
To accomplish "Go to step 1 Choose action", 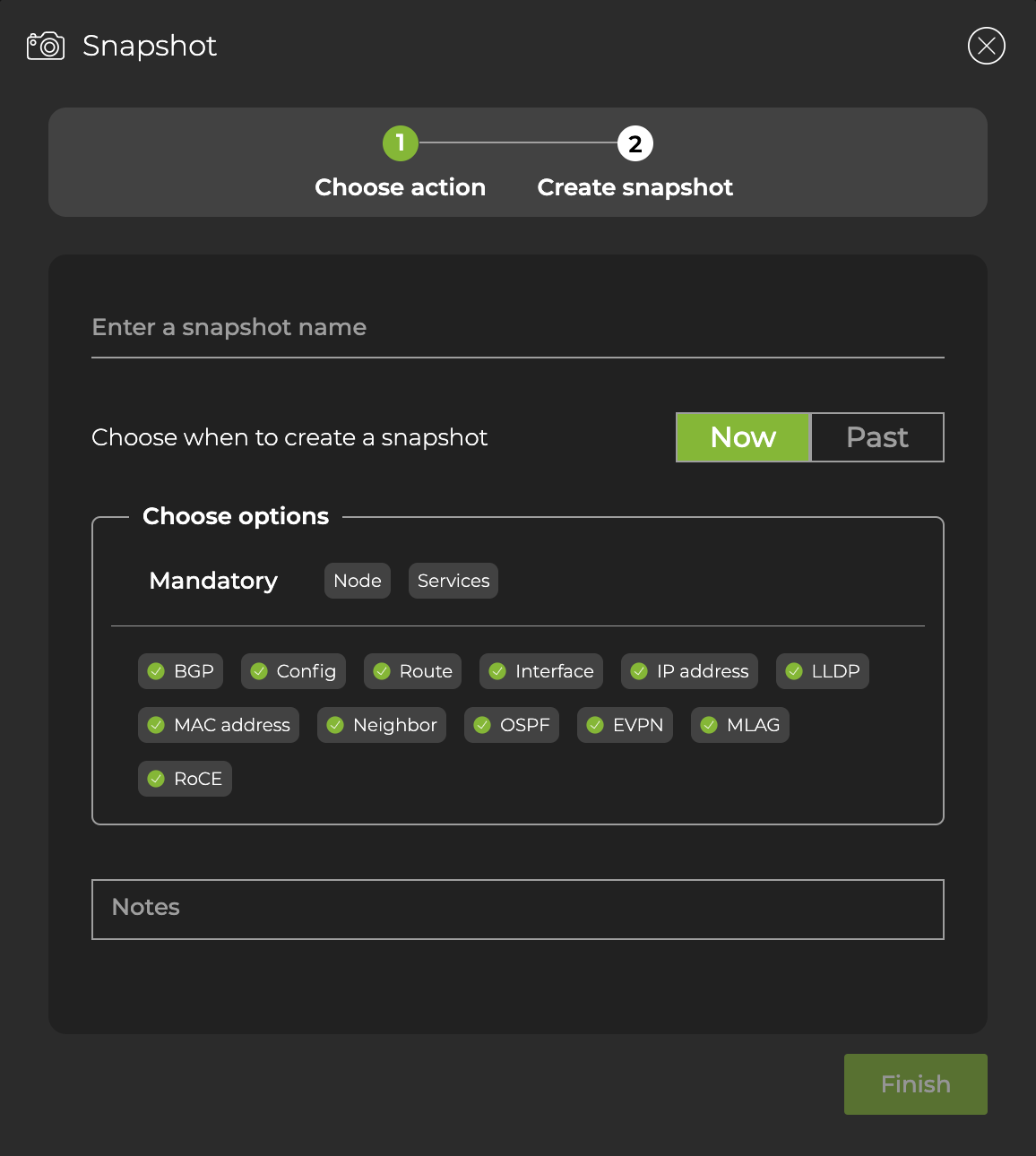I will (401, 142).
